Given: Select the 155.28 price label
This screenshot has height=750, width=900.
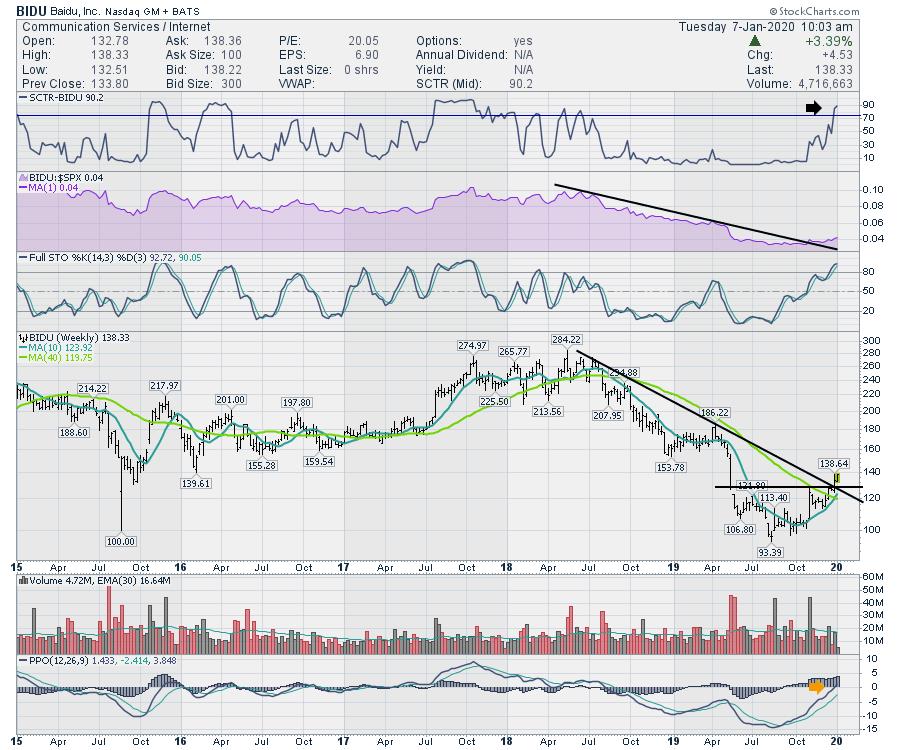Looking at the screenshot, I should point(262,465).
